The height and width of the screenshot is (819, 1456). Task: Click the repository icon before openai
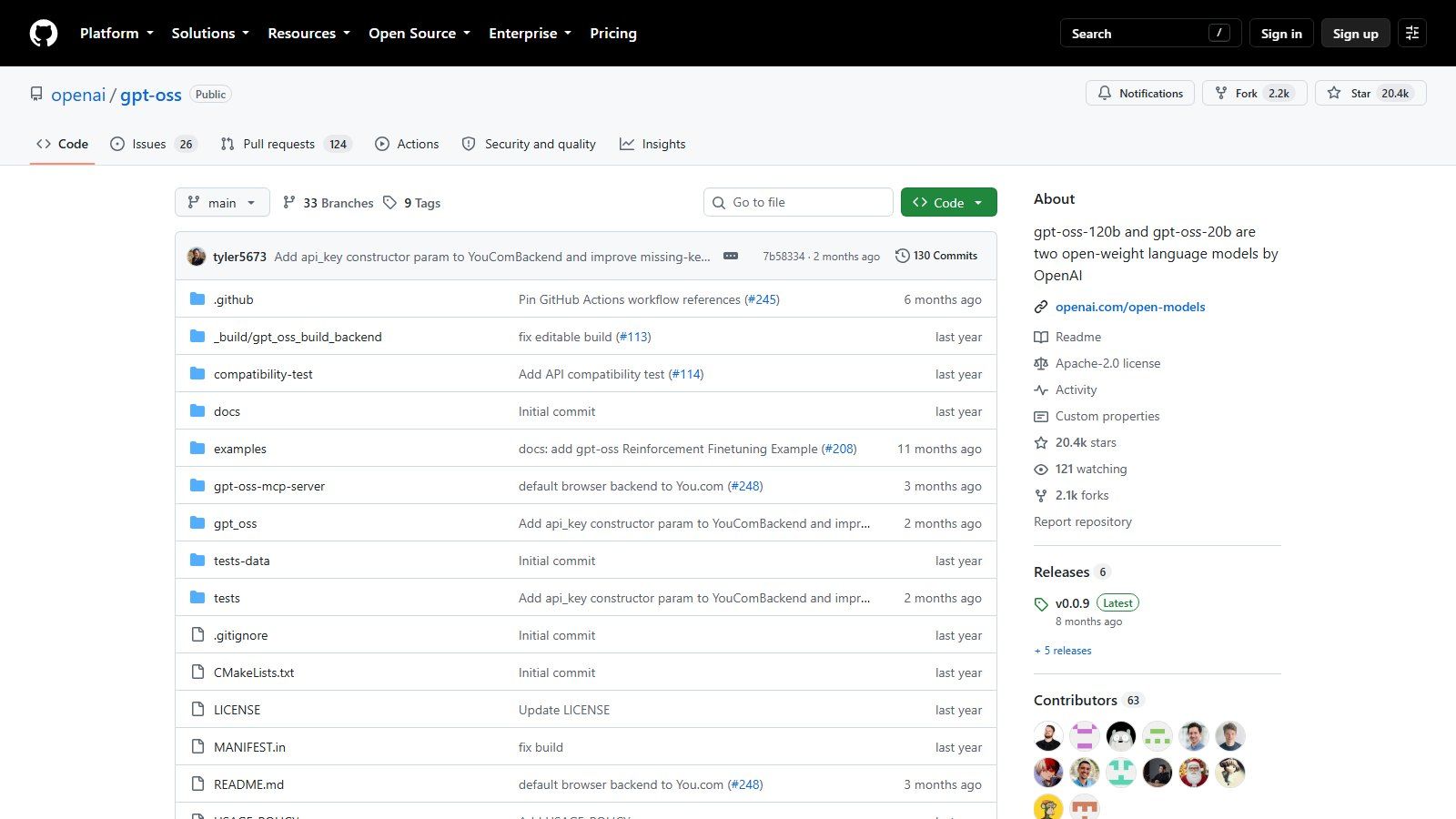36,94
